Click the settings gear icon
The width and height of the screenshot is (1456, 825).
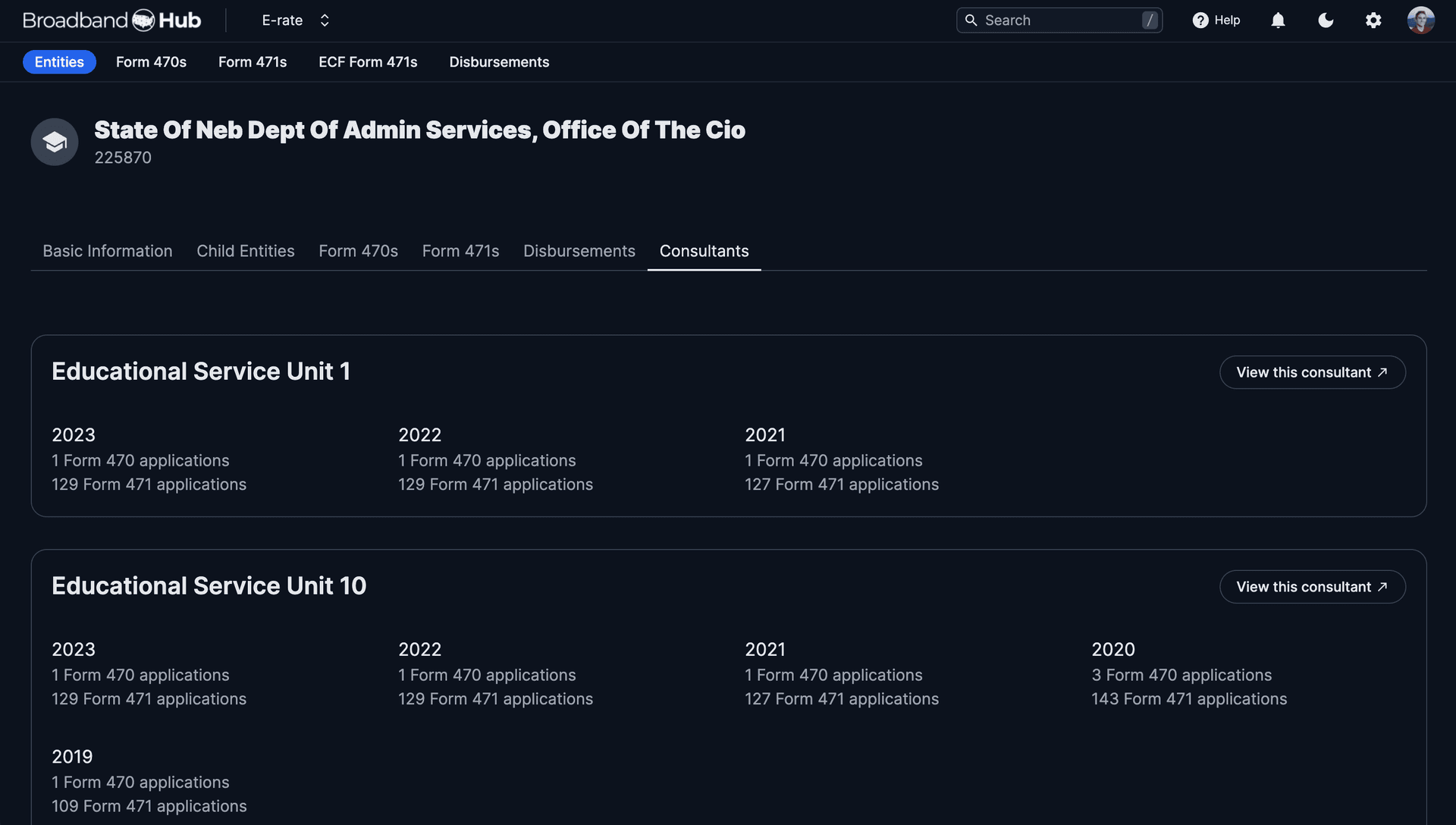click(x=1373, y=20)
